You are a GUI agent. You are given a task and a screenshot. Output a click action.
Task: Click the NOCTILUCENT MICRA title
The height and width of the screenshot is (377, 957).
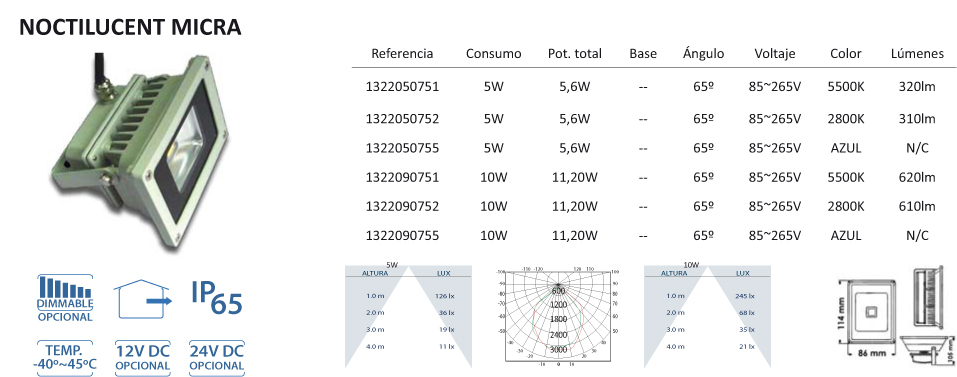point(131,27)
